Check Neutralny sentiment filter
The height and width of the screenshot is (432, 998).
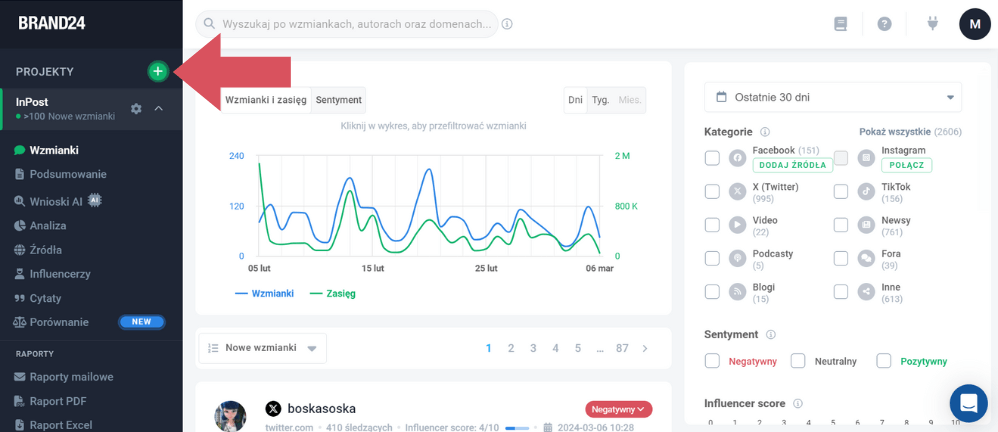(798, 361)
